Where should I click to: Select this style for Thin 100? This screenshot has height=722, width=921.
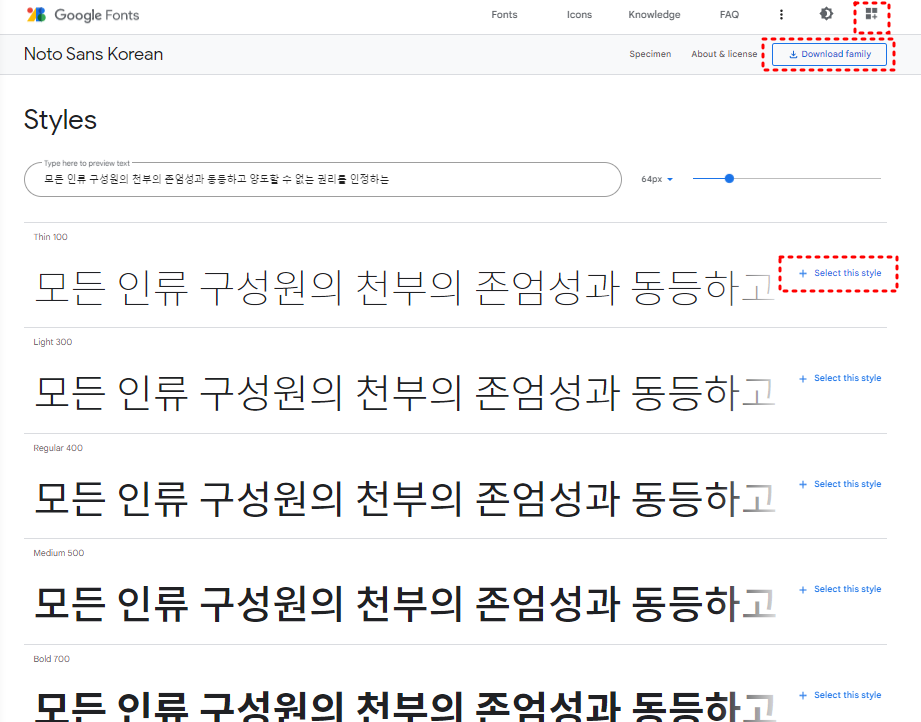pos(841,273)
